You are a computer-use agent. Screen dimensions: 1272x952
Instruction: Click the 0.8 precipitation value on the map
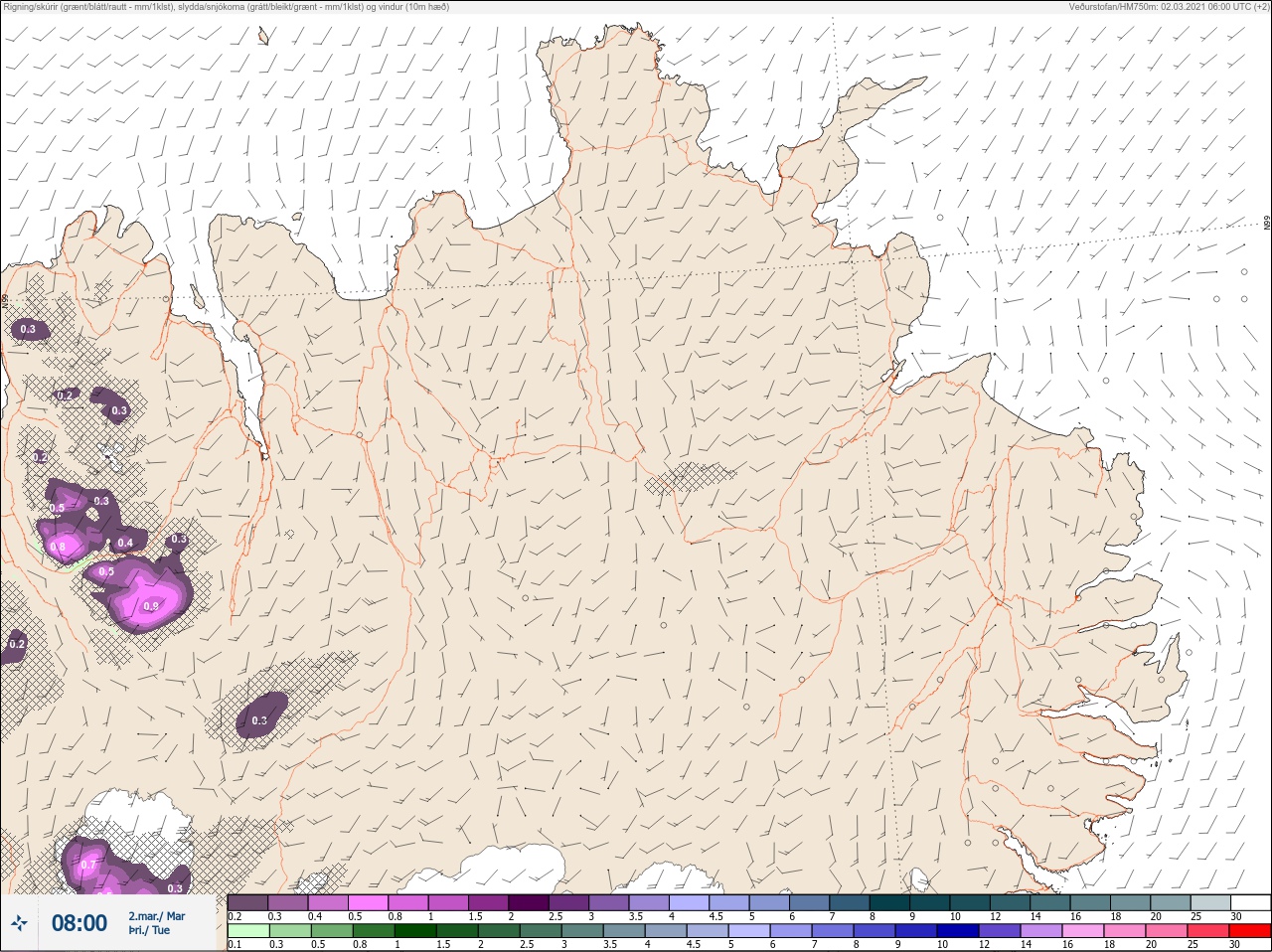(58, 547)
